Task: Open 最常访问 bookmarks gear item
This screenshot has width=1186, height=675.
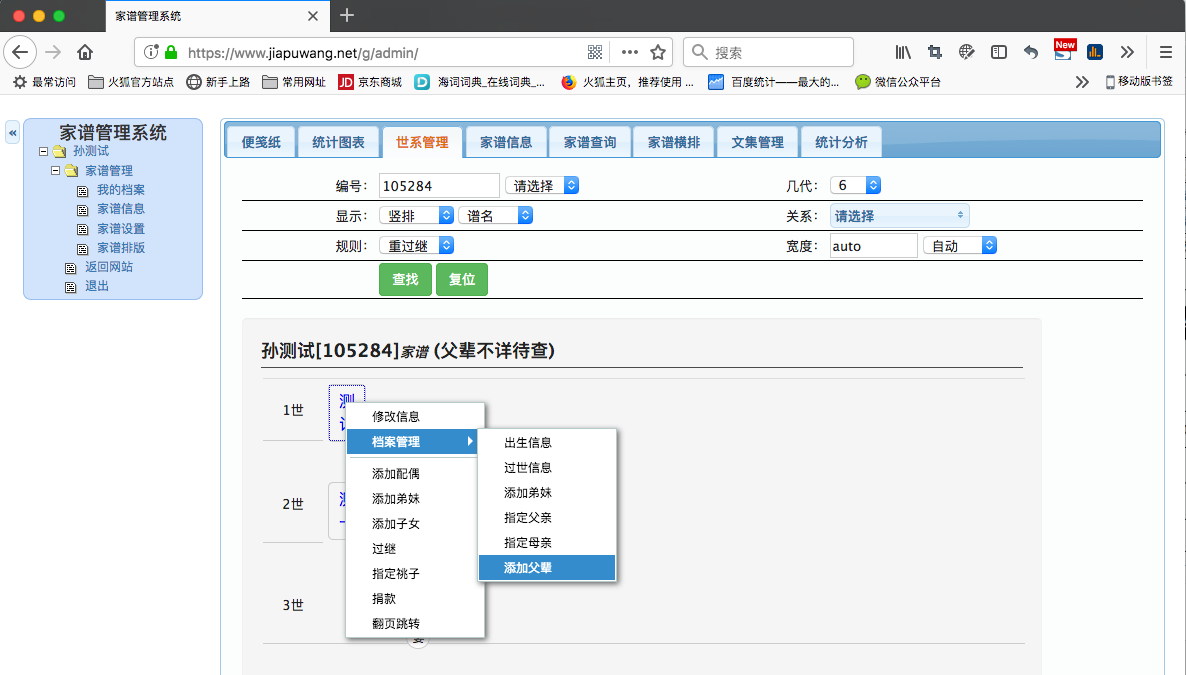Action: 45,82
